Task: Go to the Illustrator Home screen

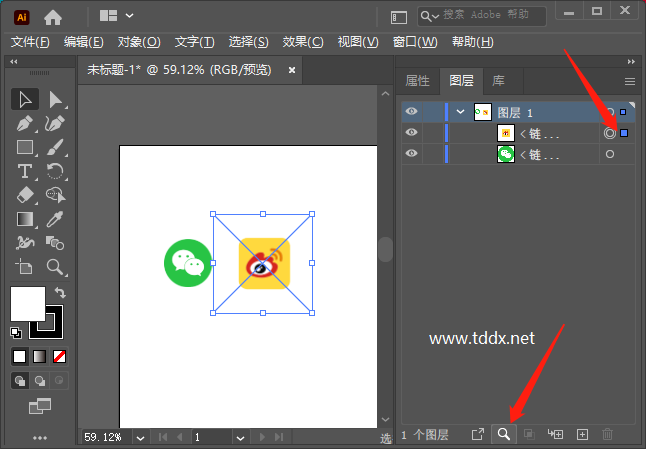Action: [x=53, y=17]
